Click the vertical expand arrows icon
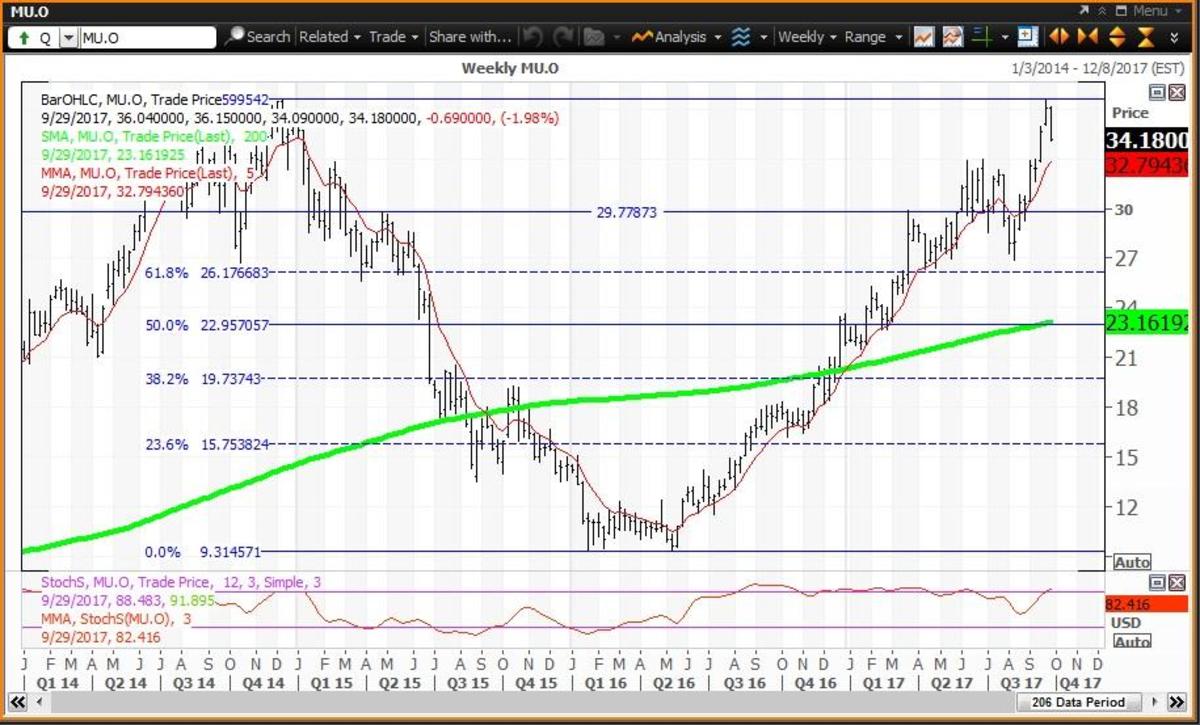Image resolution: width=1200 pixels, height=725 pixels. pyautogui.click(x=1117, y=38)
